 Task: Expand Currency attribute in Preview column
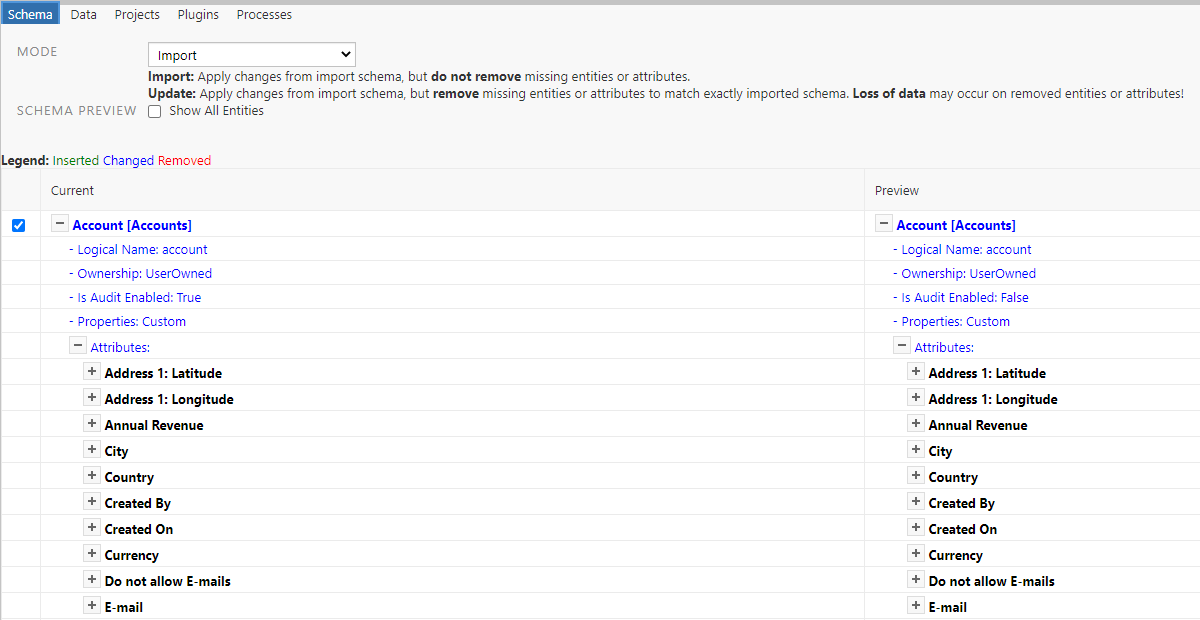[915, 554]
